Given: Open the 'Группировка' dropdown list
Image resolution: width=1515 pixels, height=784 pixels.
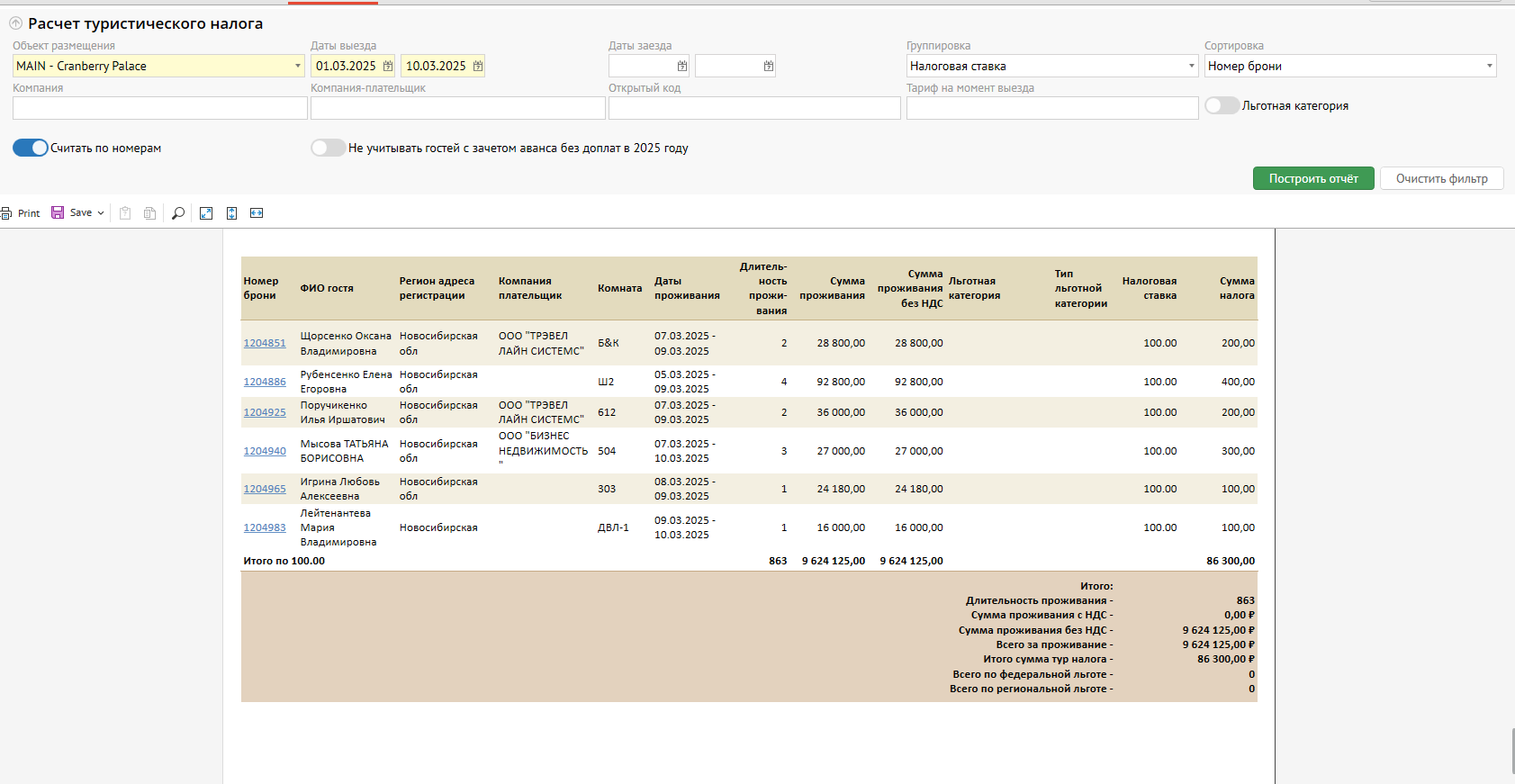Looking at the screenshot, I should pos(1191,66).
